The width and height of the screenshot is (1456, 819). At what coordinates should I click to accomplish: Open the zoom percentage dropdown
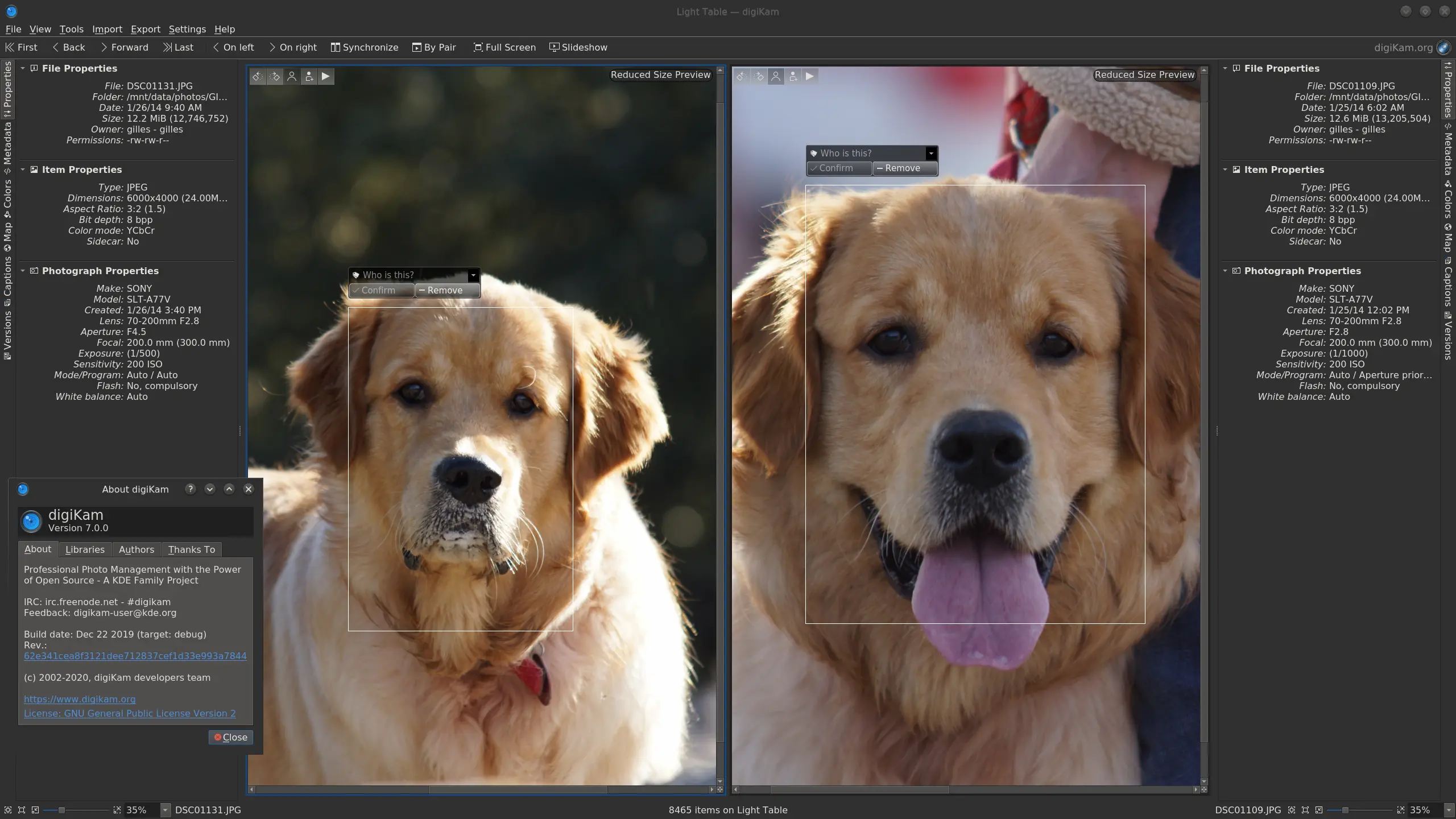click(164, 810)
